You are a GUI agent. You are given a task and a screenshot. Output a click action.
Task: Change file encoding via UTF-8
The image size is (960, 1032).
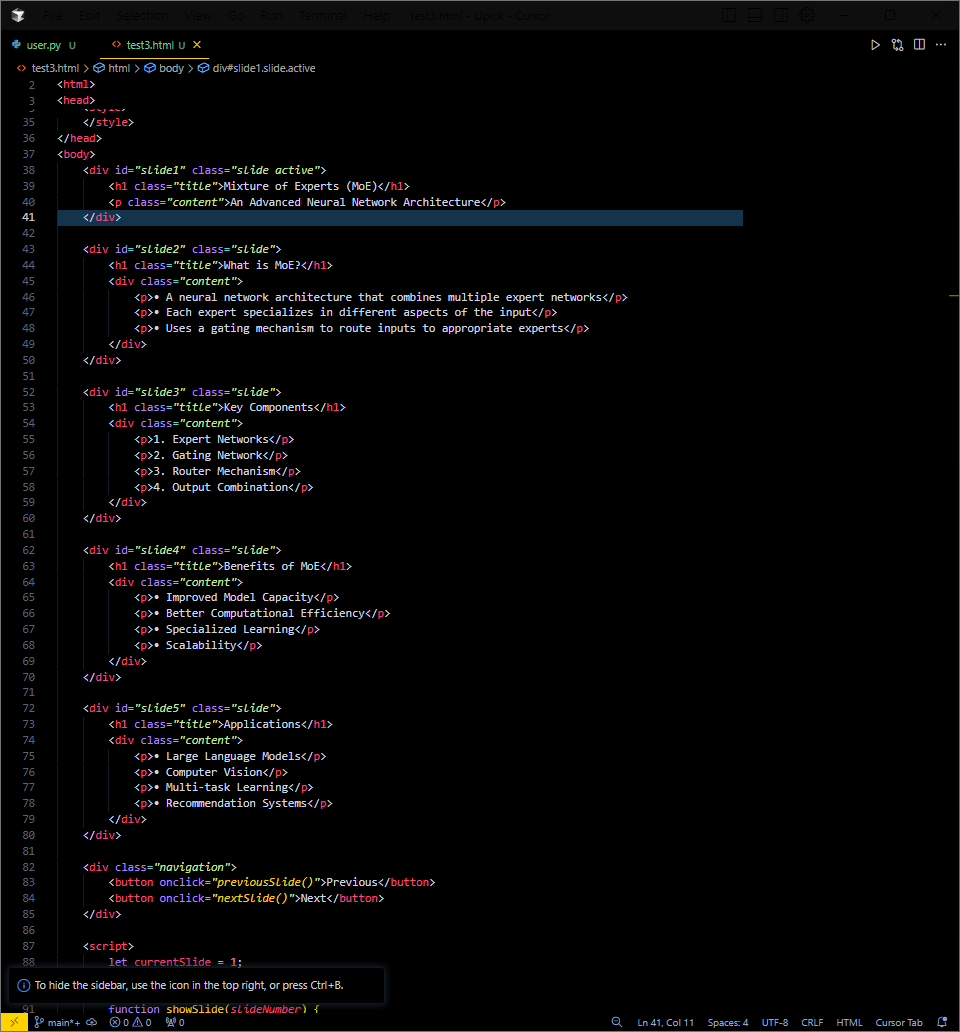[774, 1022]
